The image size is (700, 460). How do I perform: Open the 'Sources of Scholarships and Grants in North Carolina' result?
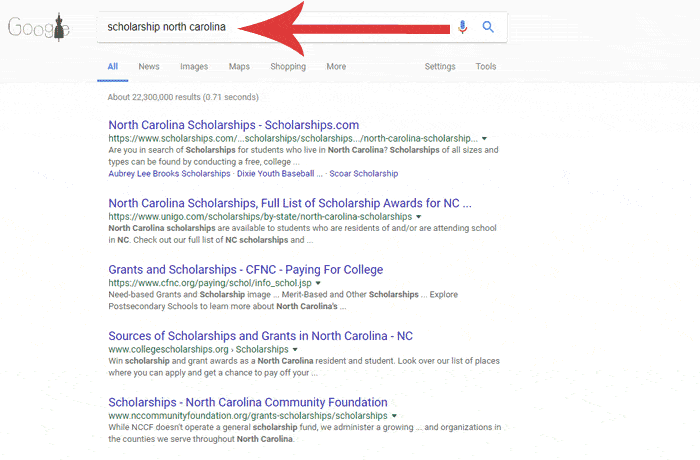coord(260,336)
